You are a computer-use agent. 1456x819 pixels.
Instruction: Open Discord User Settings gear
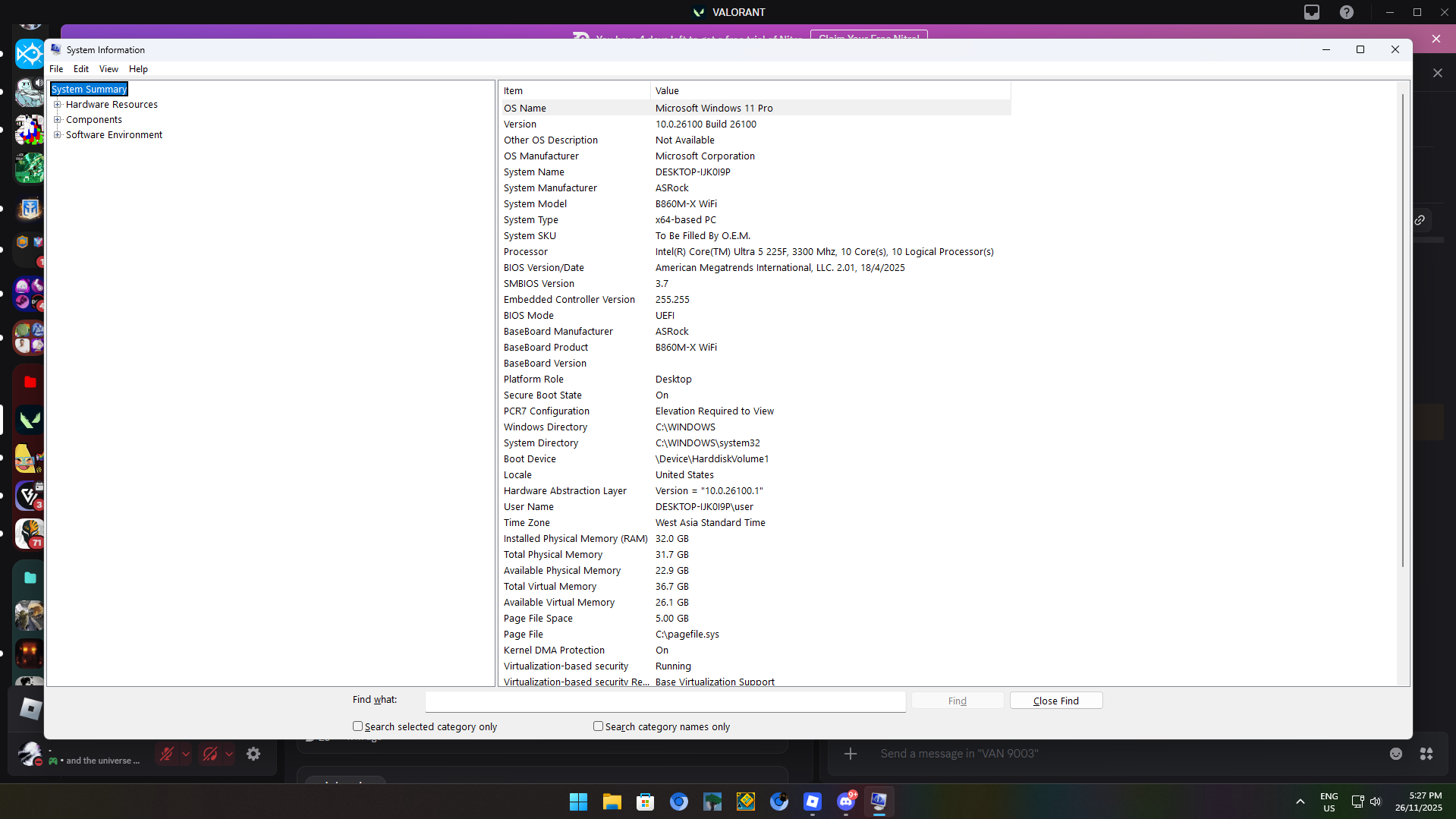(x=253, y=754)
